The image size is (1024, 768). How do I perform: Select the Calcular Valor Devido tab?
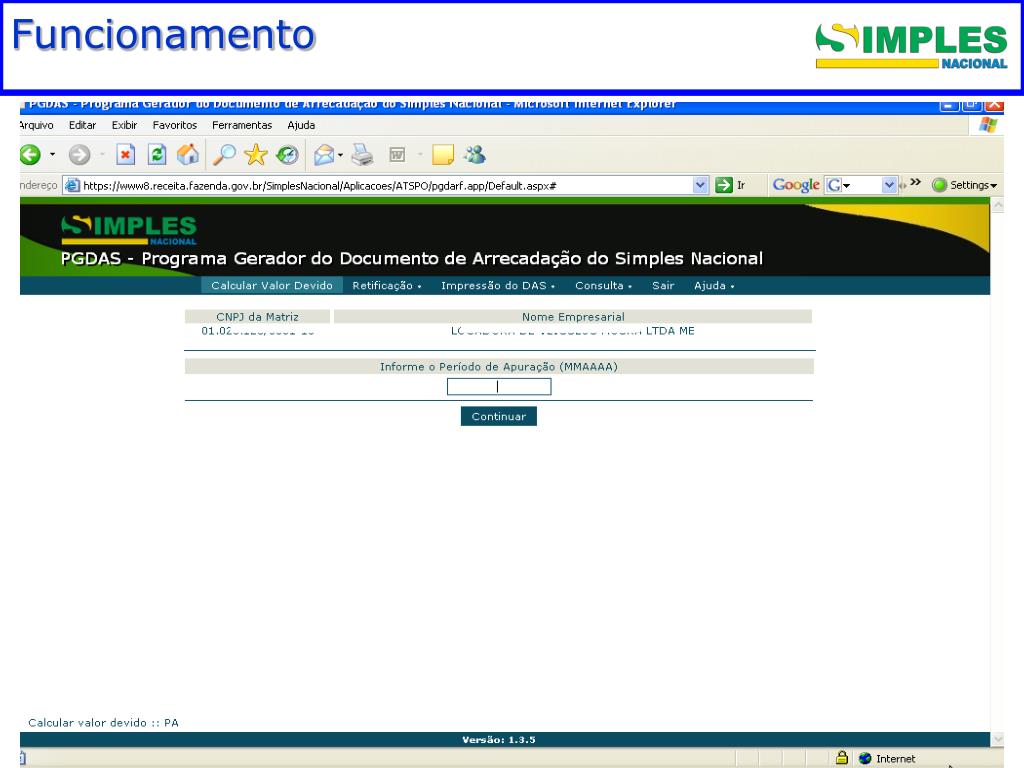[272, 285]
